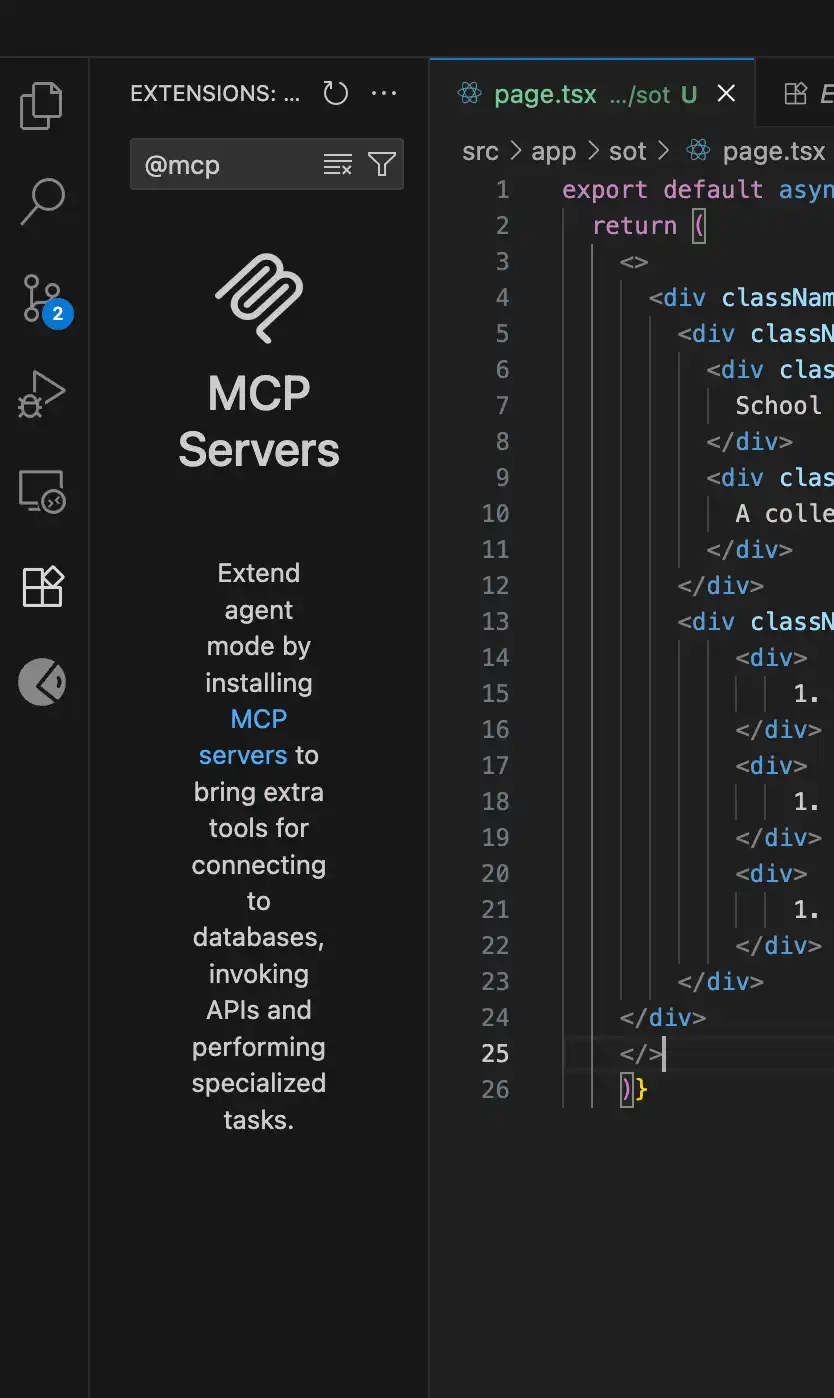Open Source Control view with badge 2
This screenshot has width=834, height=1398.
tap(45, 299)
